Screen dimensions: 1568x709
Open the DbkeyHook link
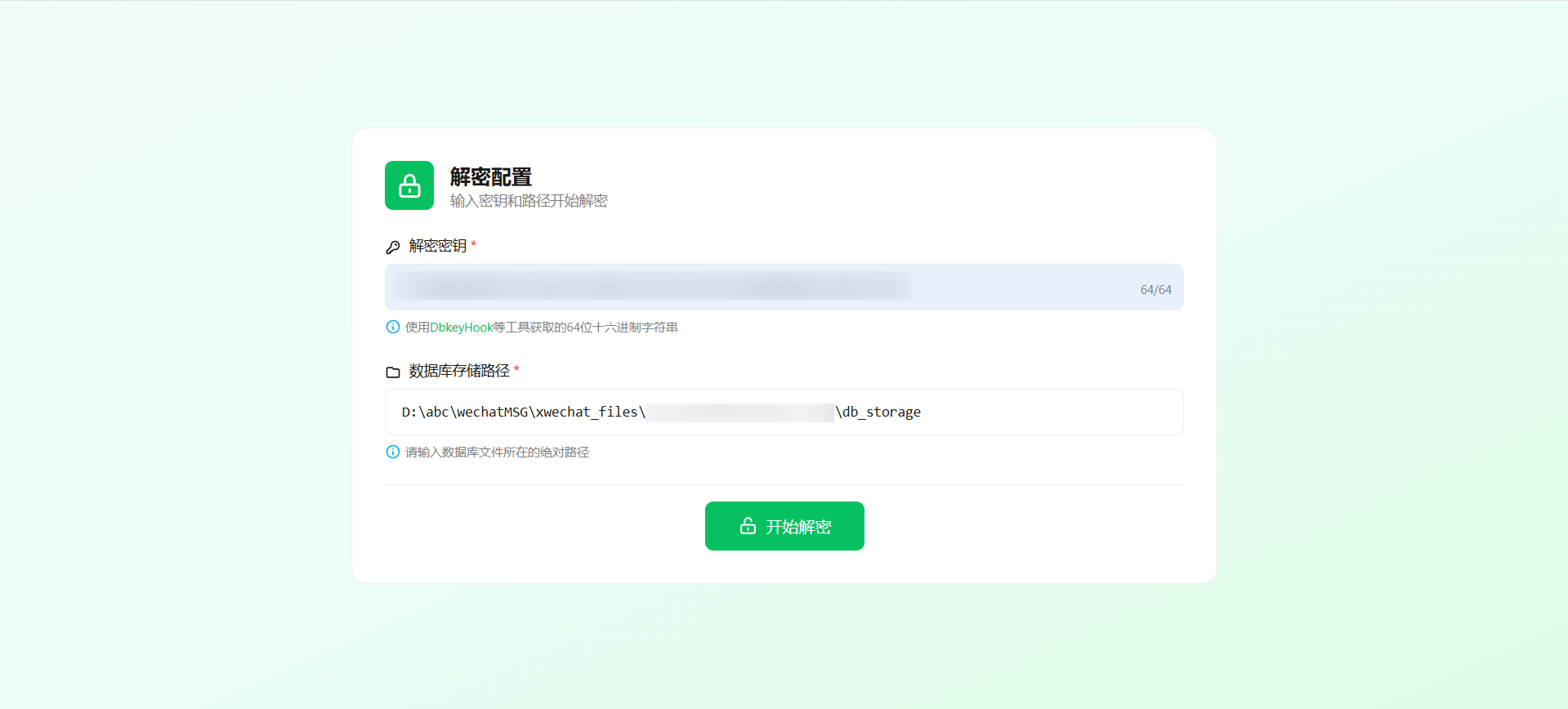tap(461, 328)
